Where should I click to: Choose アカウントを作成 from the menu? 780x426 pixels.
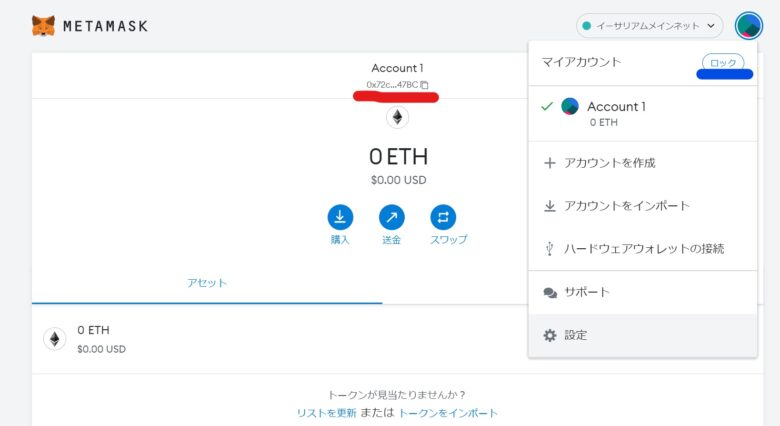[x=643, y=163]
